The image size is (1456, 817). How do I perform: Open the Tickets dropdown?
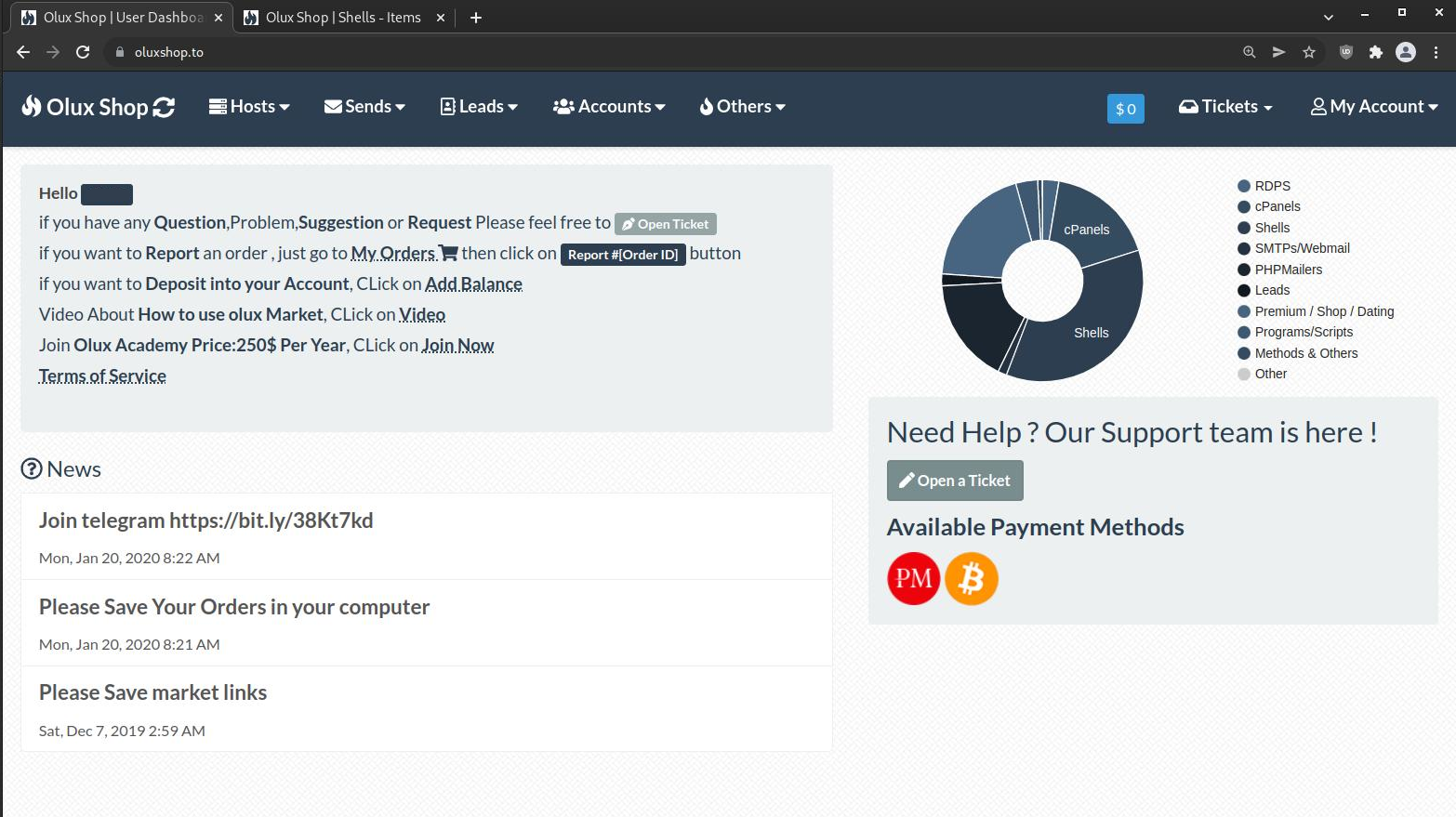tap(1225, 107)
